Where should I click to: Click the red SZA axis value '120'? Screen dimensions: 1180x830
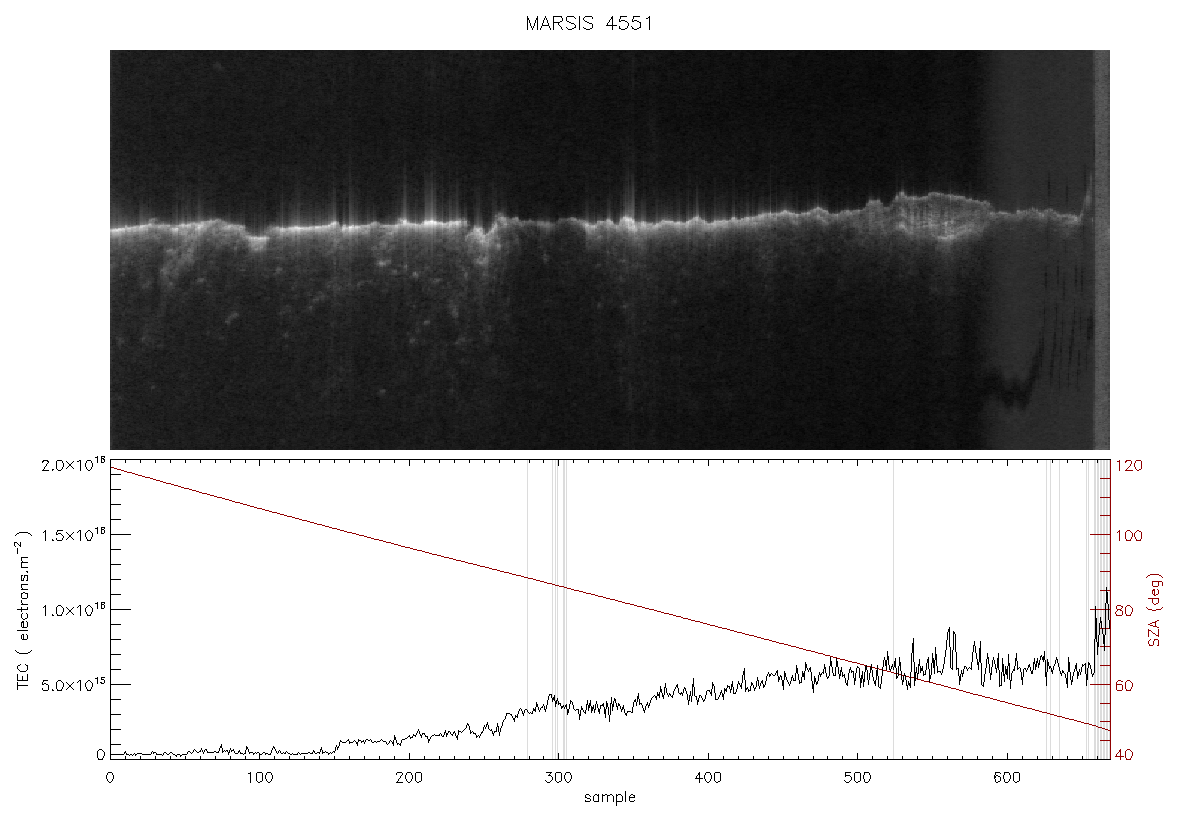click(x=1129, y=466)
